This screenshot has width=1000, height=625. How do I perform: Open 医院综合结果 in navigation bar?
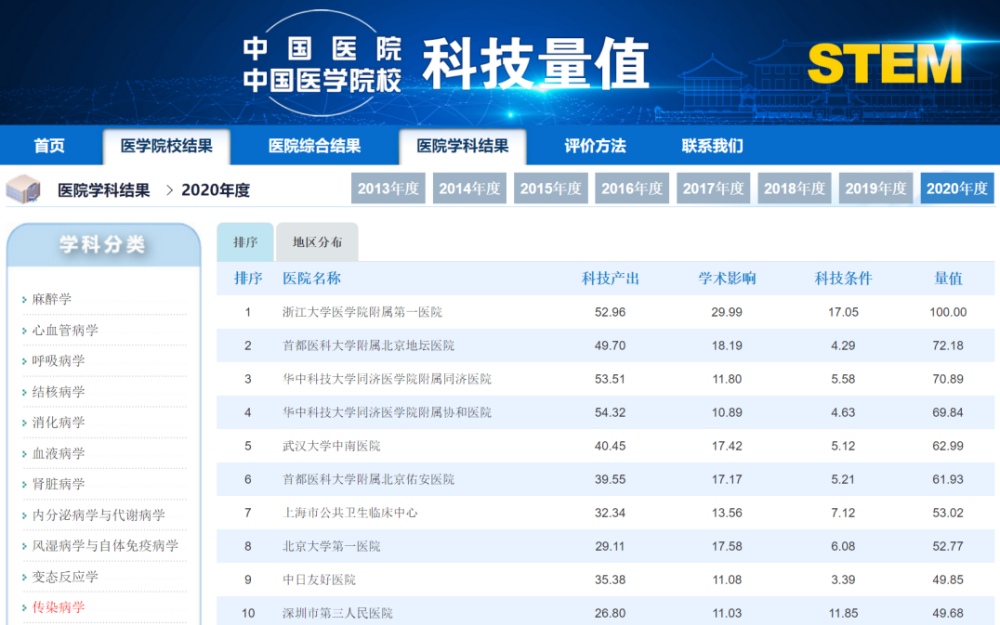click(314, 146)
